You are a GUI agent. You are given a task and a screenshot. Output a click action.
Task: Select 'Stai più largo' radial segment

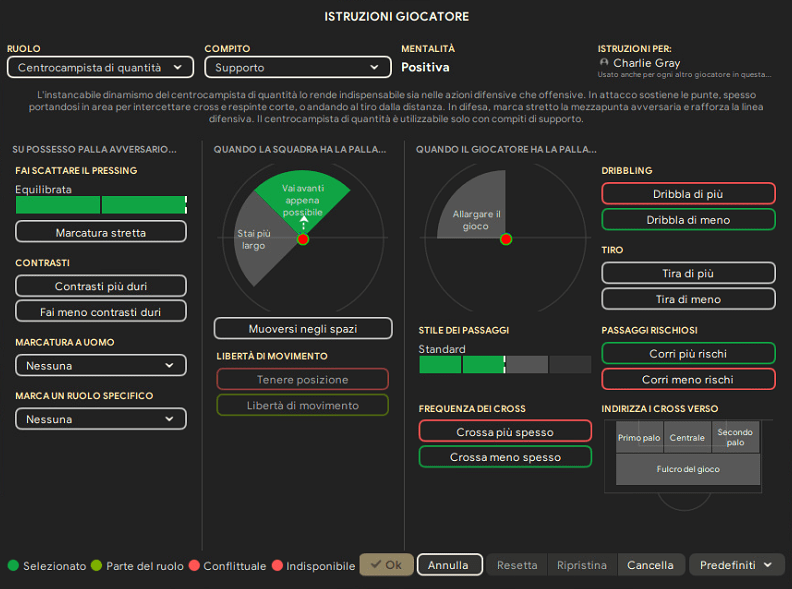tap(253, 240)
